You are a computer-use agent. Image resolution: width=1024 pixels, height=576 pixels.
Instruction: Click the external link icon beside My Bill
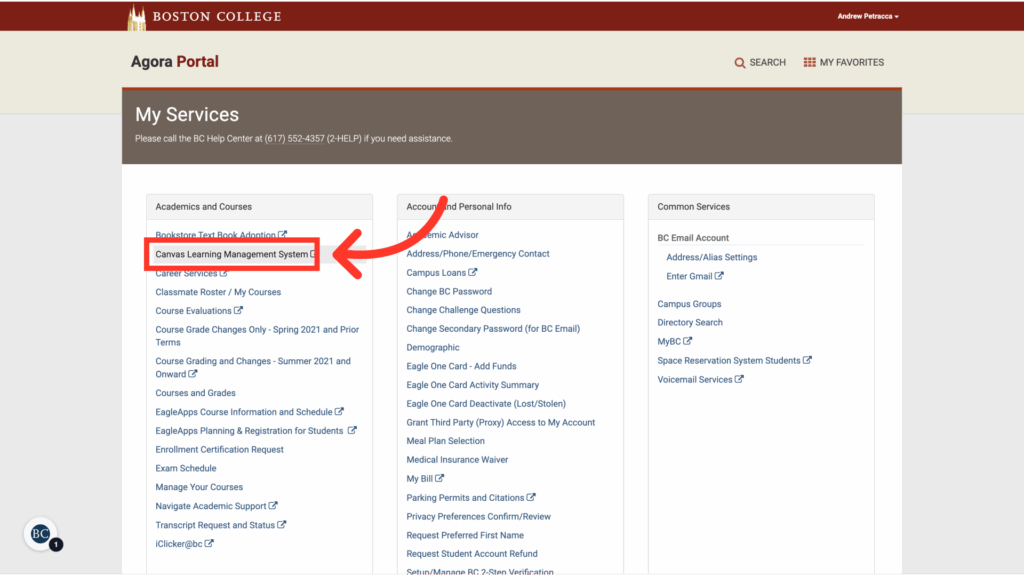pos(441,478)
